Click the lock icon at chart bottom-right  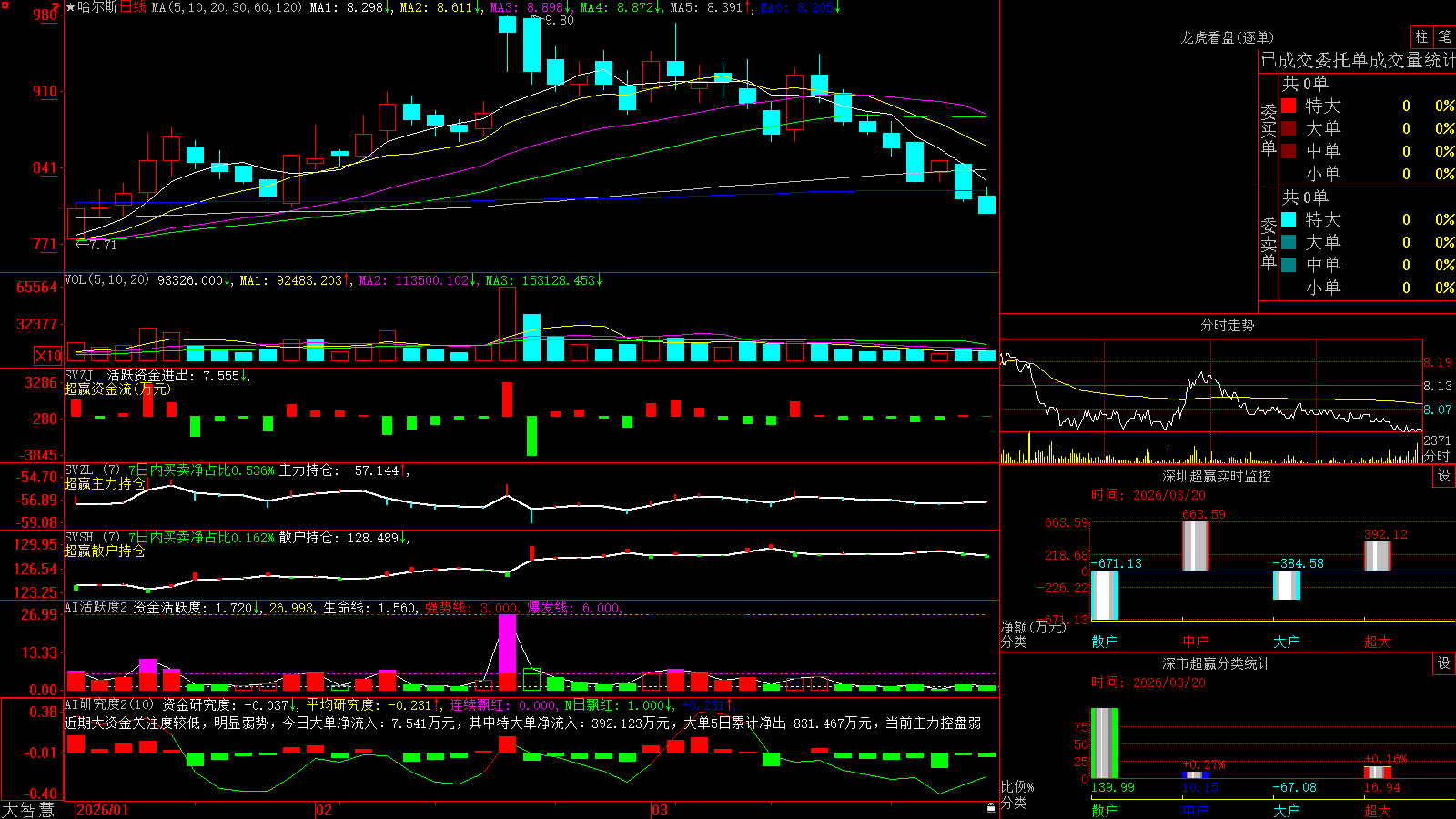point(991,807)
